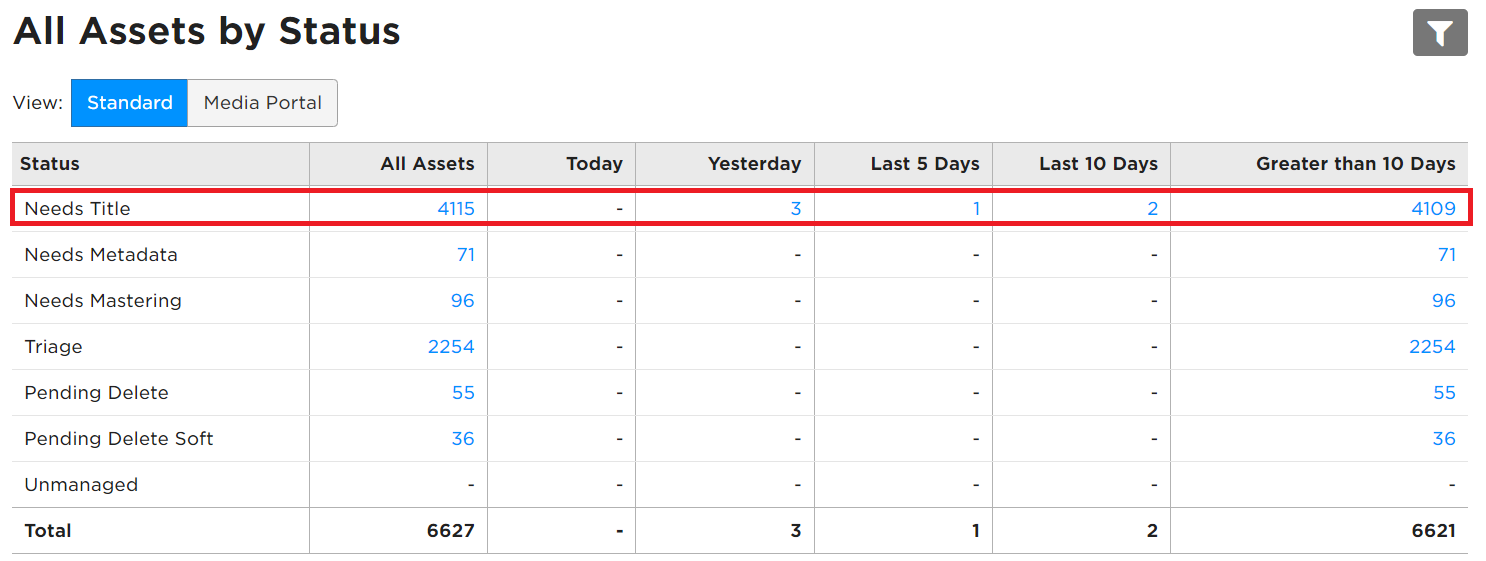
Task: Open the 4109 Greater than 10 Days link
Action: [1434, 209]
